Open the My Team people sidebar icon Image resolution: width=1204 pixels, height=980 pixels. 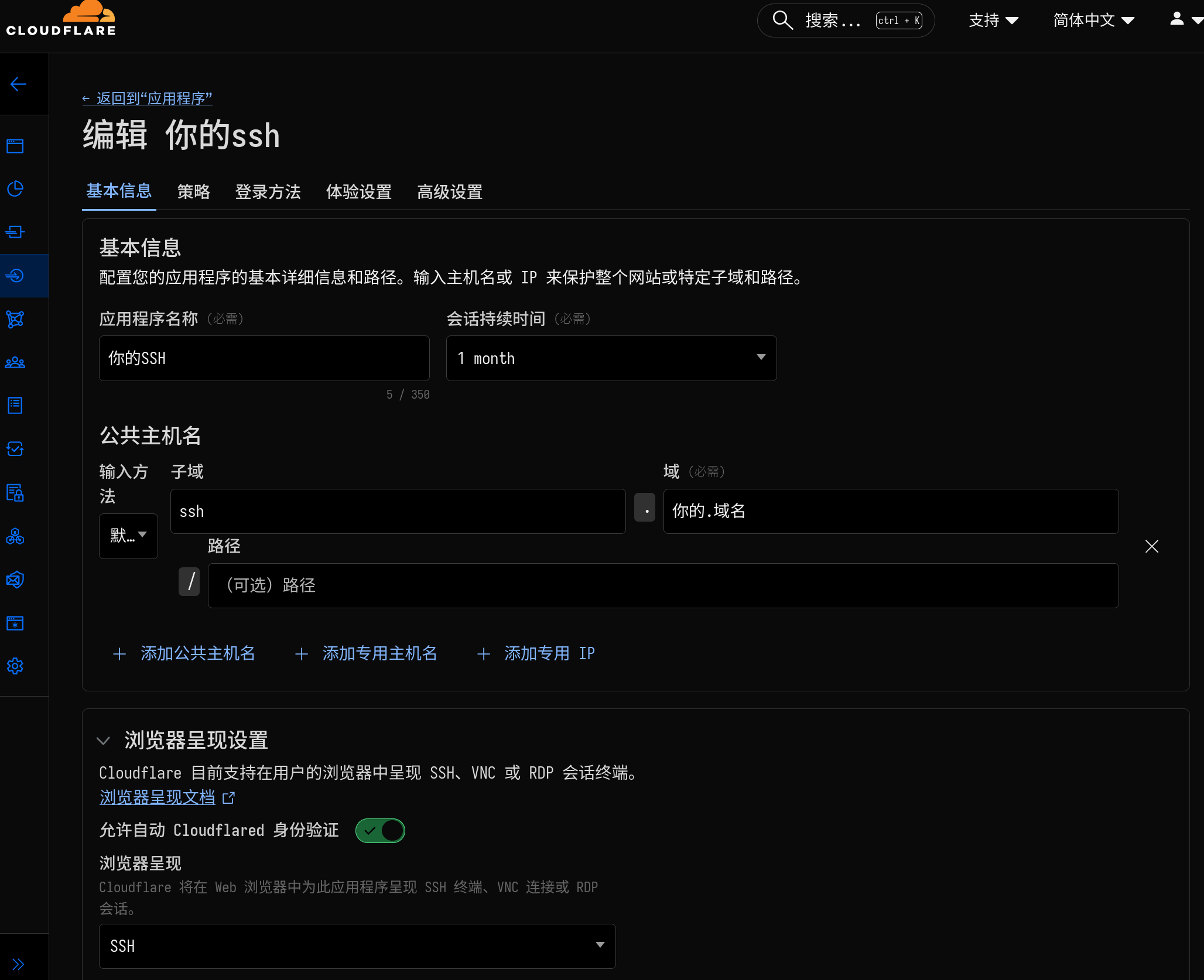tap(15, 362)
